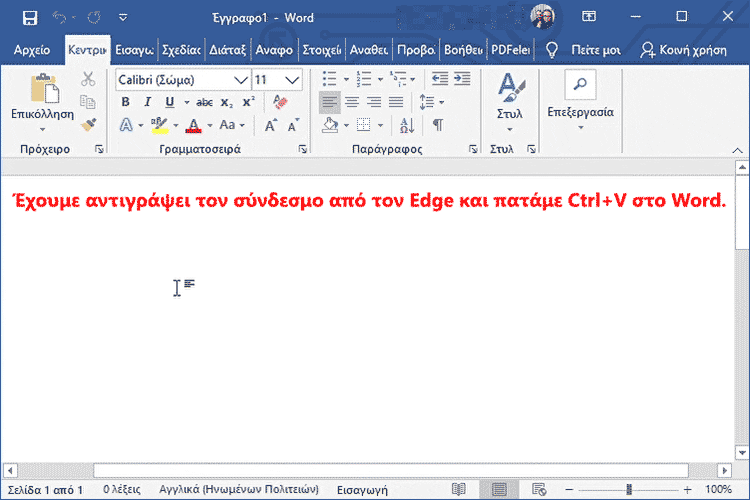Image resolution: width=750 pixels, height=500 pixels.
Task: Increase paragraph indent
Action: pos(462,78)
